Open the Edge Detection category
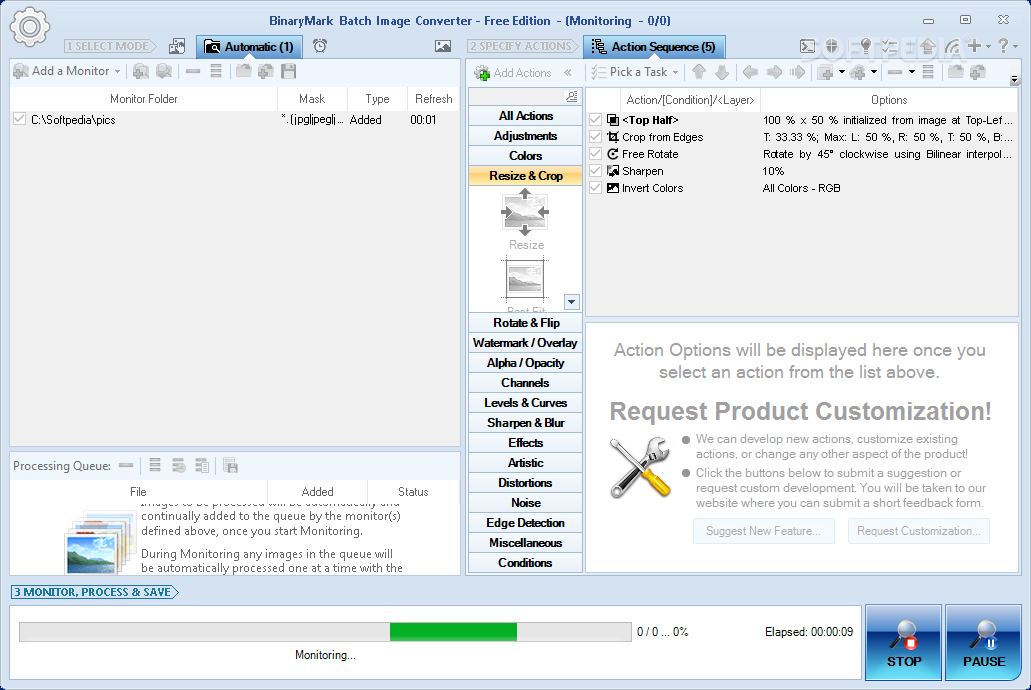The height and width of the screenshot is (690, 1031). point(525,523)
